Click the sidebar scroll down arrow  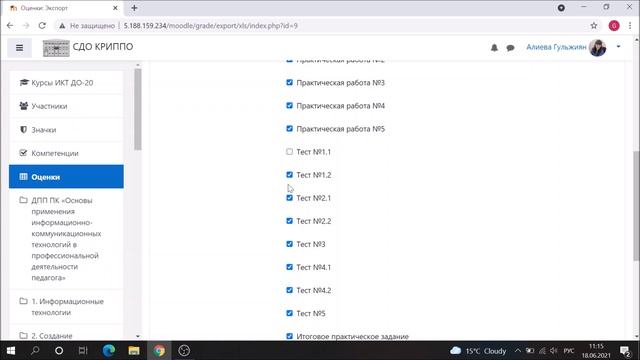[138, 336]
